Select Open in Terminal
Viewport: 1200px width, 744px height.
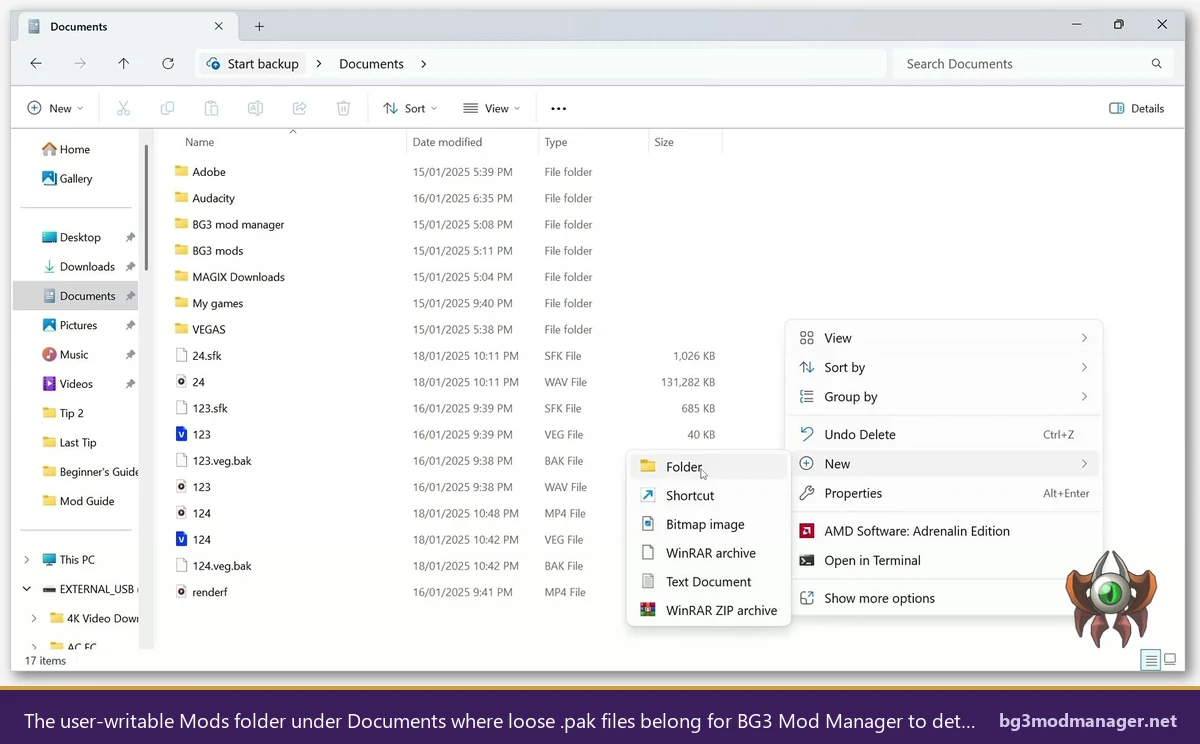click(944, 561)
